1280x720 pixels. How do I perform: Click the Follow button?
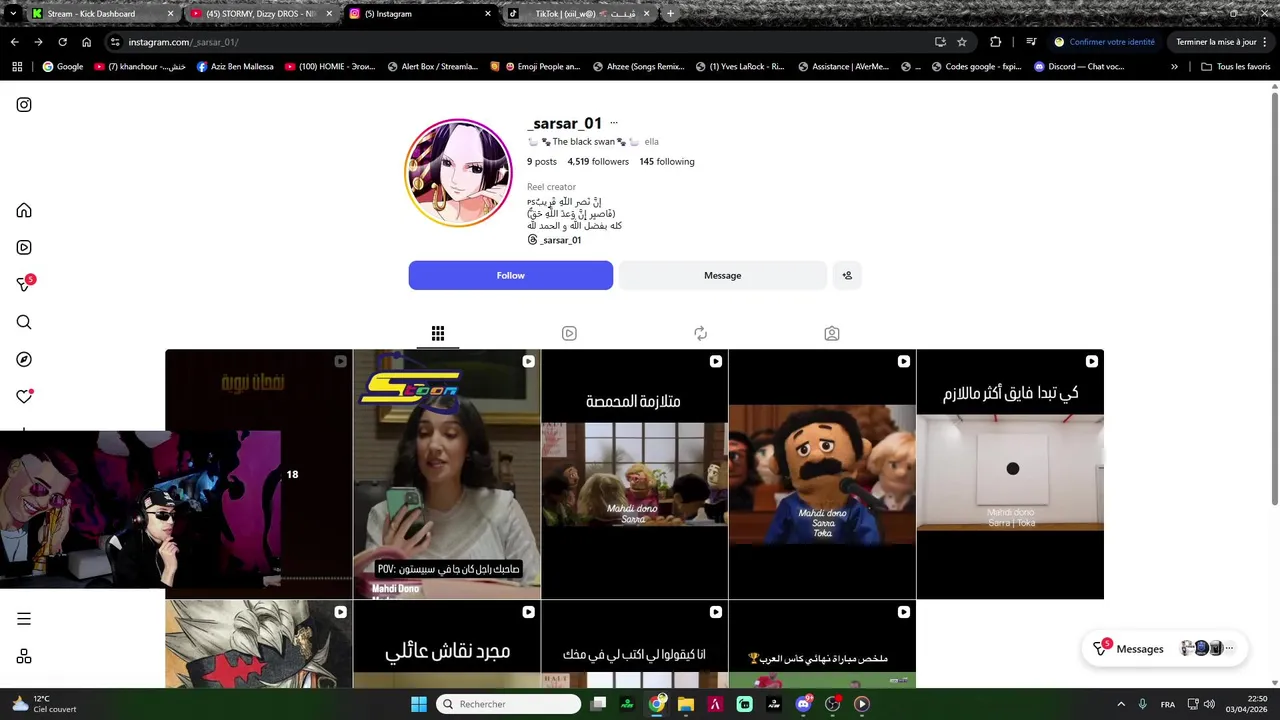510,276
